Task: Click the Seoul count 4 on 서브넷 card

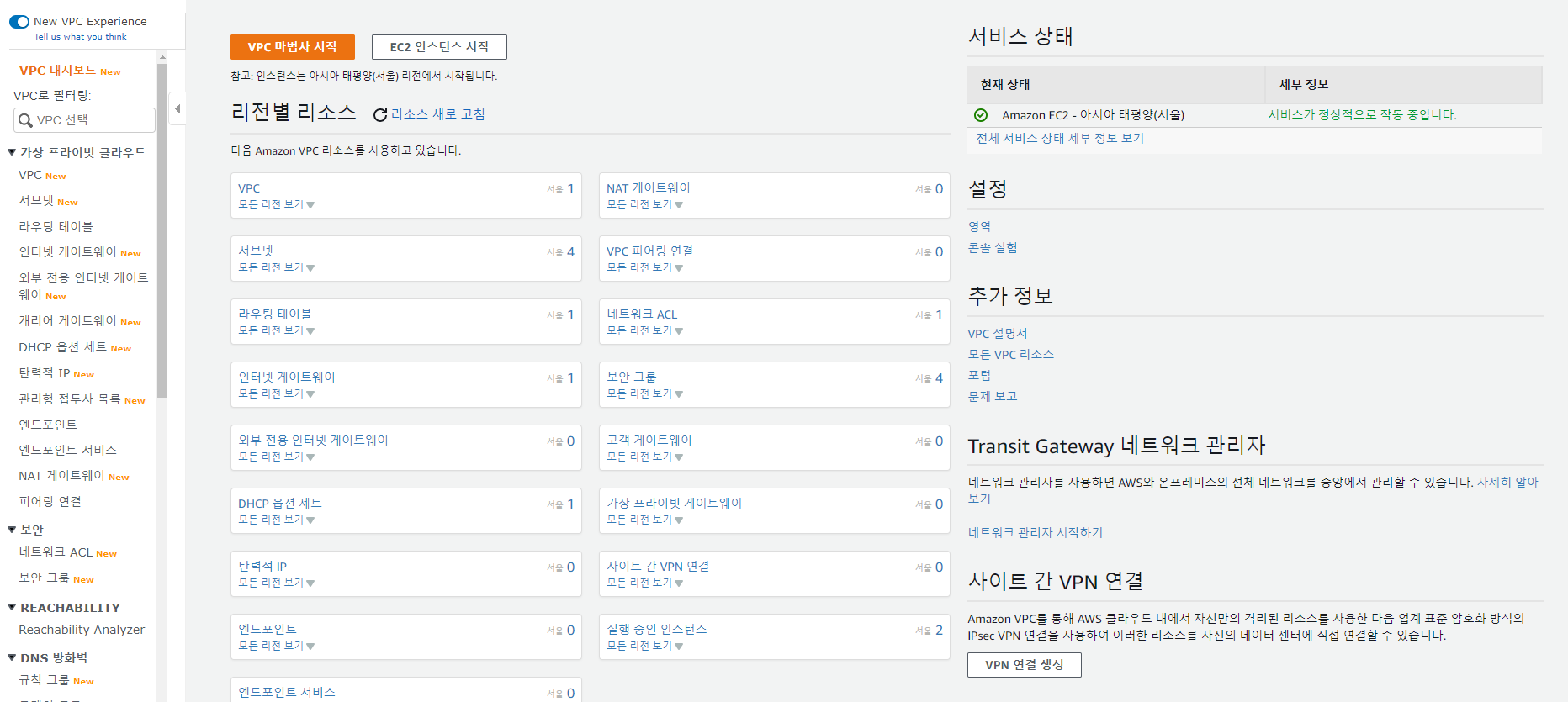Action: point(570,252)
